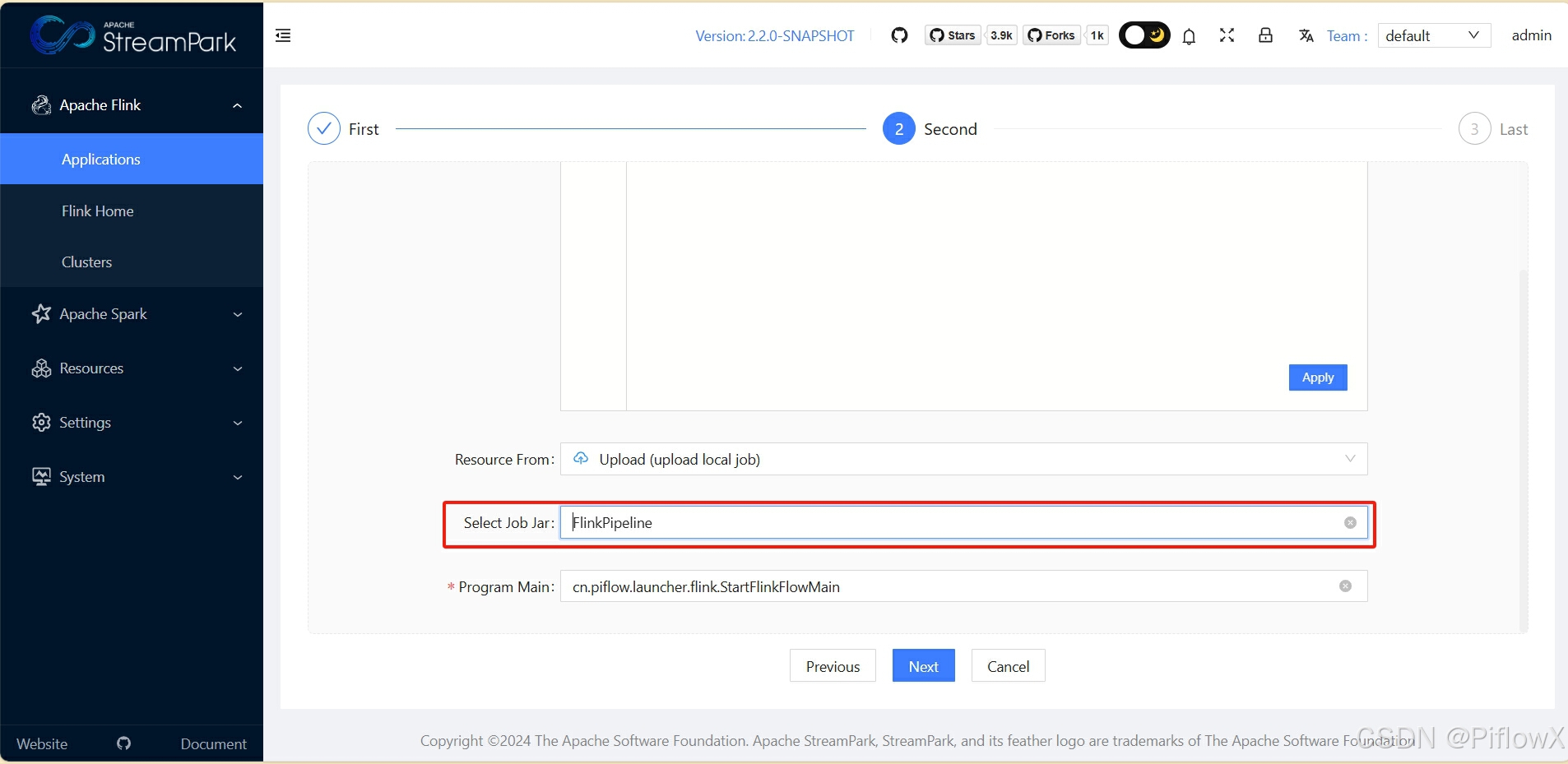Open the Document footer link
Viewport: 1568px width, 764px height.
(213, 743)
